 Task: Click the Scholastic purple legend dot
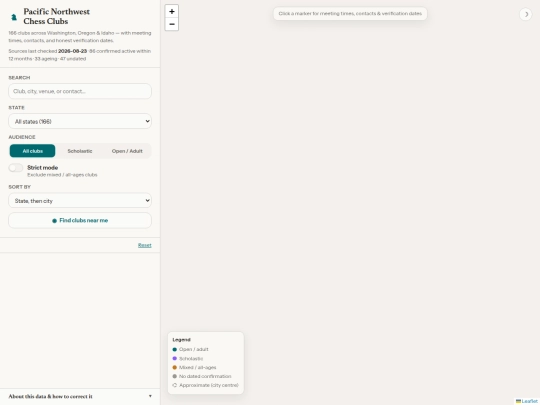click(x=175, y=359)
